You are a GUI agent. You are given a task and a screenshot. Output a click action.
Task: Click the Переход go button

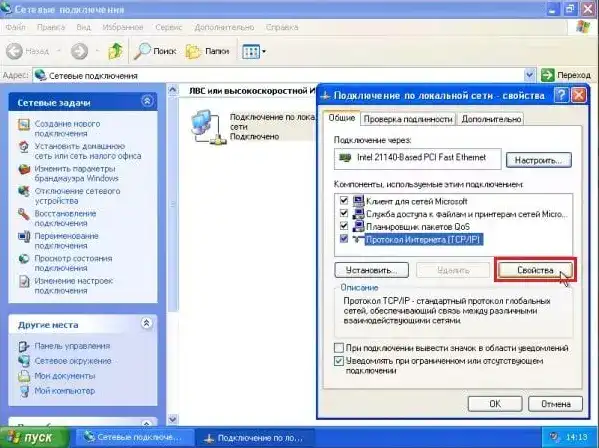point(566,75)
